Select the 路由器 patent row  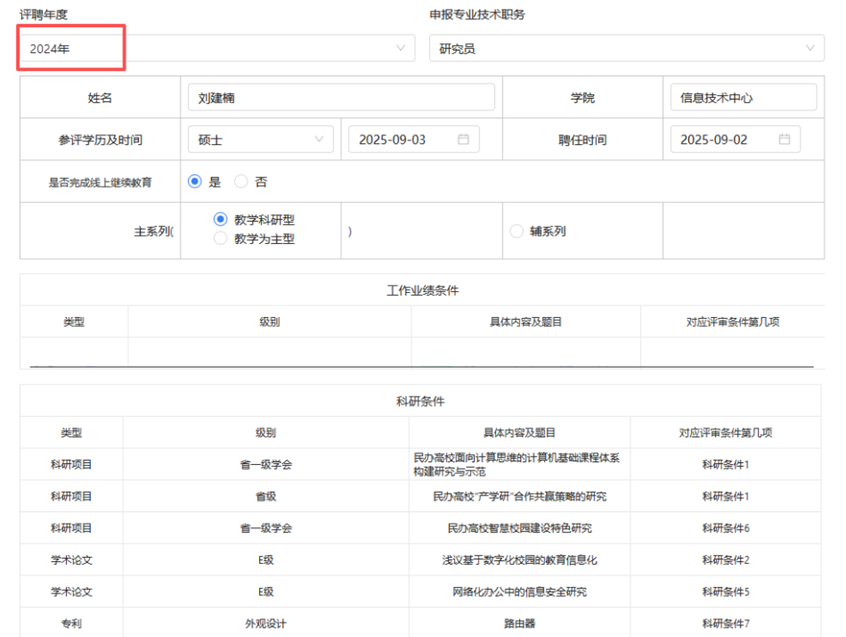click(x=519, y=624)
